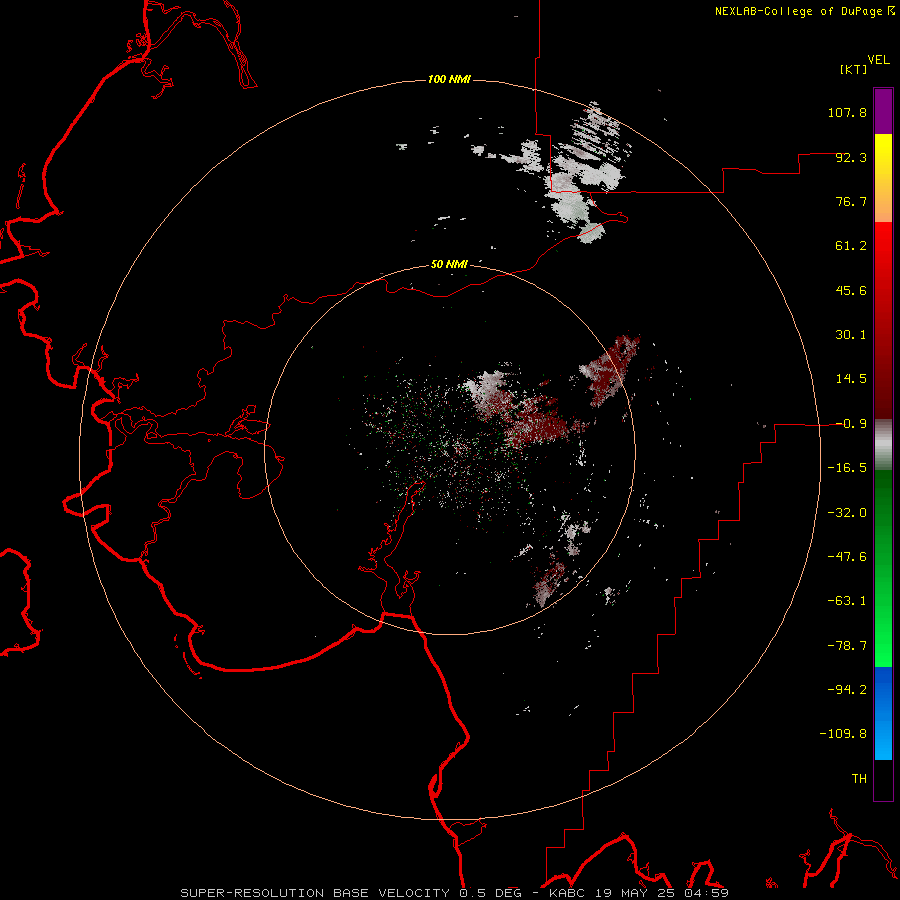Screen dimensions: 900x900
Task: Pick the red segment of velocity color bar
Action: pyautogui.click(x=883, y=320)
